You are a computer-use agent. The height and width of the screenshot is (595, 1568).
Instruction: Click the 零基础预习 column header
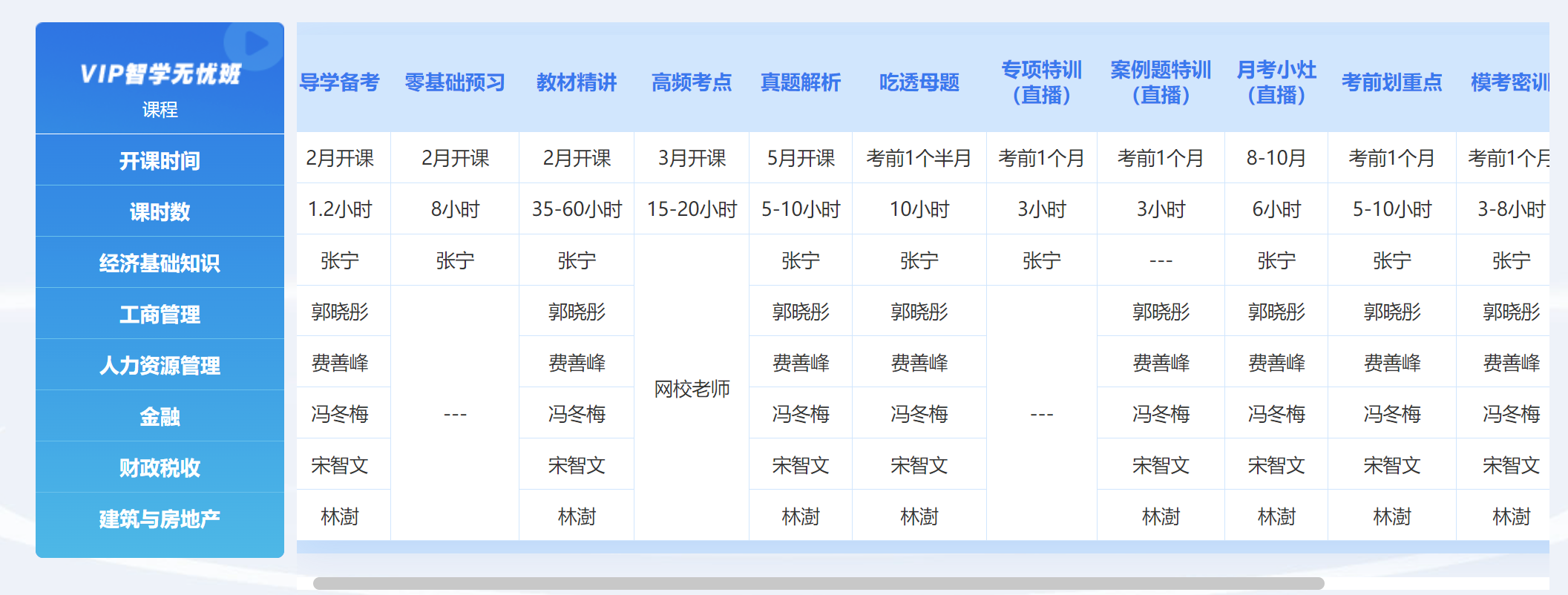[x=455, y=82]
